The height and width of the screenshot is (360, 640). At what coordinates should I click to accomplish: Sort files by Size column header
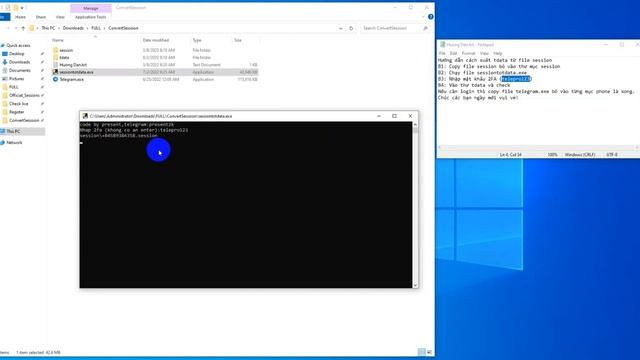238,40
